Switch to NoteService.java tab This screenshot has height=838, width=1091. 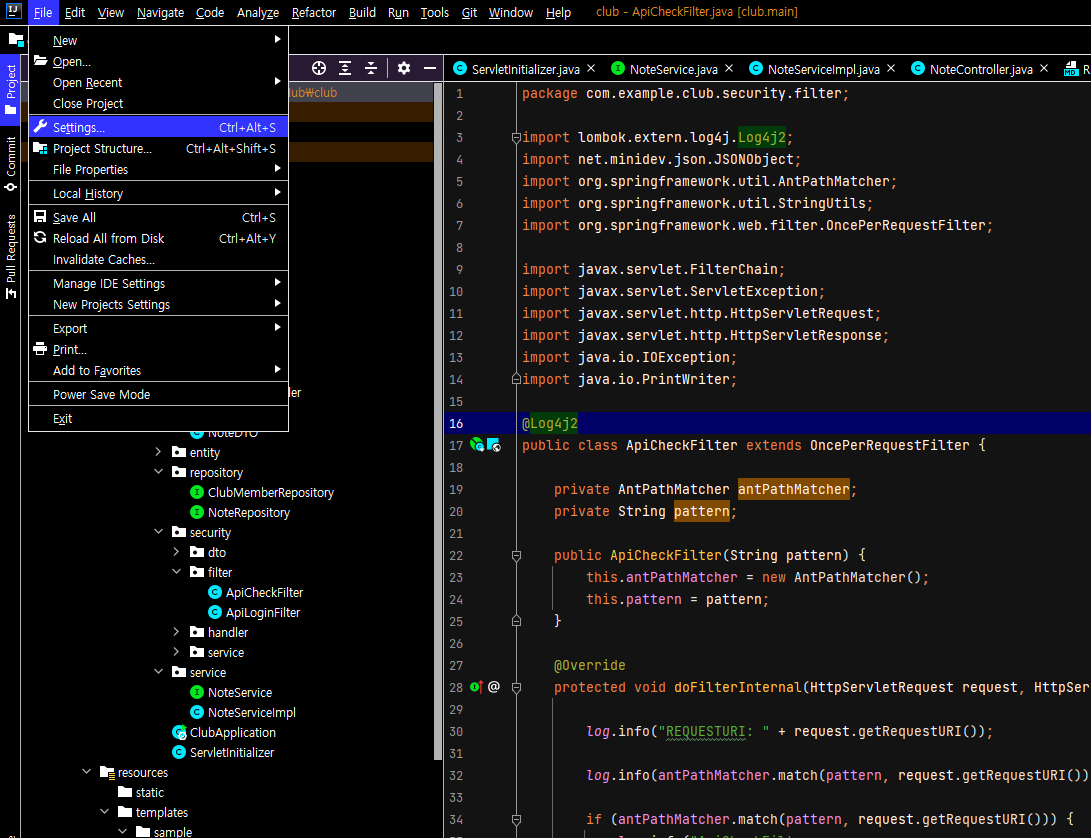(673, 69)
